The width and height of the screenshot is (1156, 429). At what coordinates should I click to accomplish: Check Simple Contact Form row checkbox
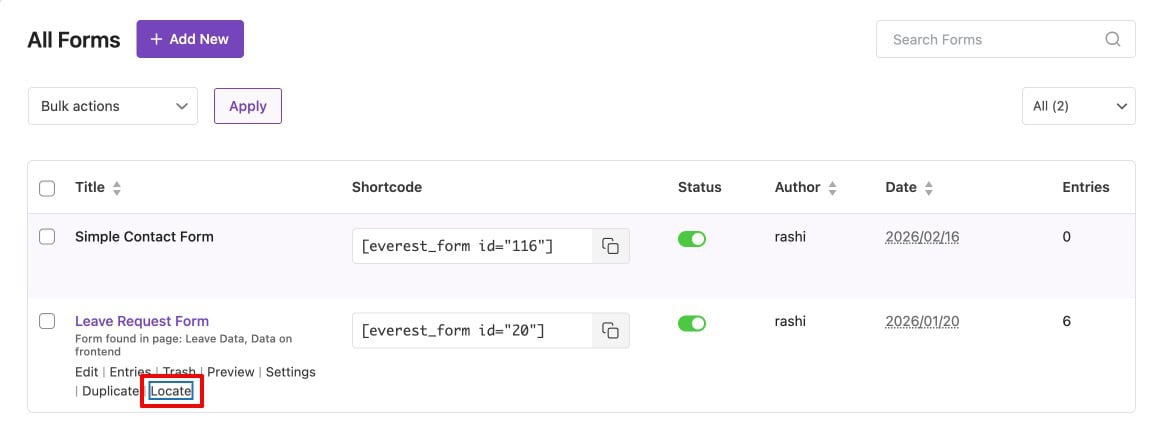tap(47, 237)
